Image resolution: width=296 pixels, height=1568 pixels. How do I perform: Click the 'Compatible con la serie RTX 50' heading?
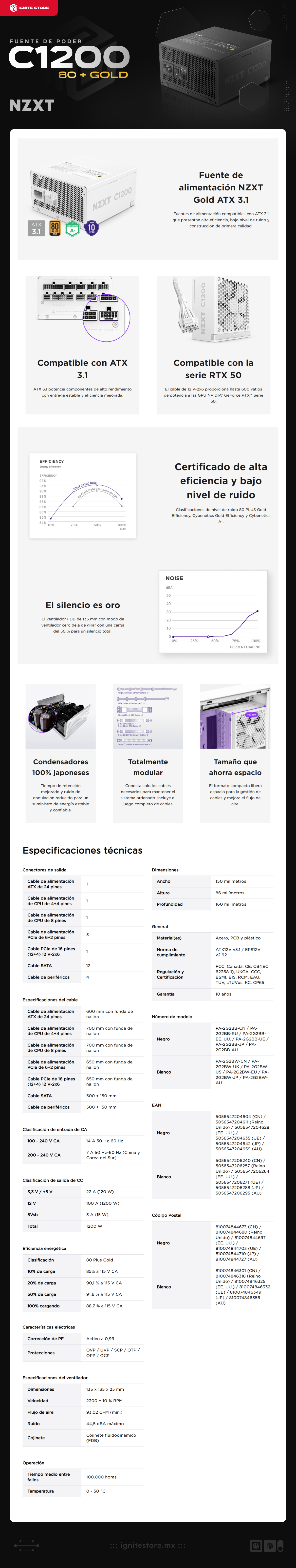point(213,369)
